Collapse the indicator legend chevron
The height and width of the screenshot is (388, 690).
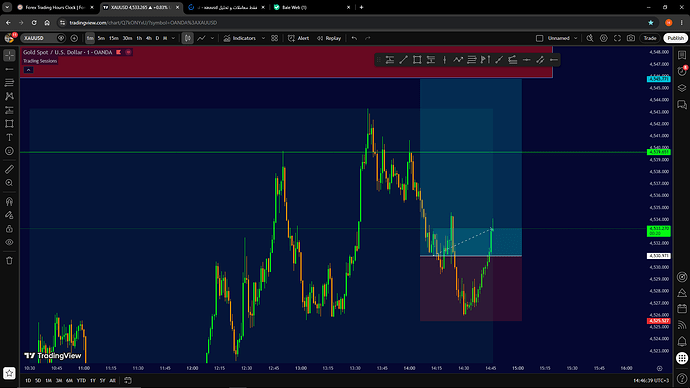pyautogui.click(x=28, y=70)
